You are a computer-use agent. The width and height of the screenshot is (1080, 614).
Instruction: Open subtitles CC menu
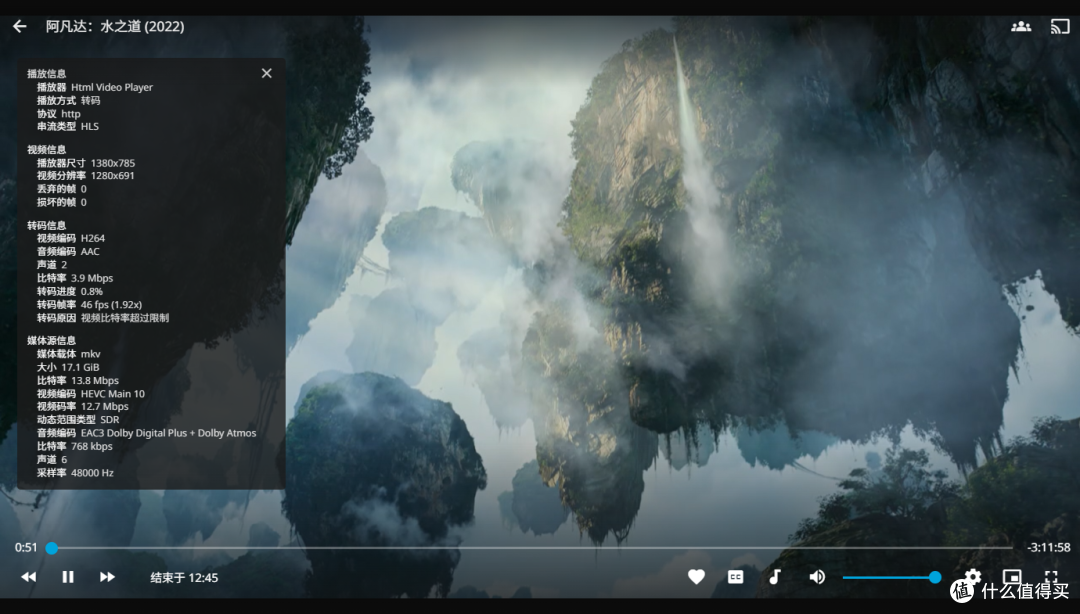[736, 577]
